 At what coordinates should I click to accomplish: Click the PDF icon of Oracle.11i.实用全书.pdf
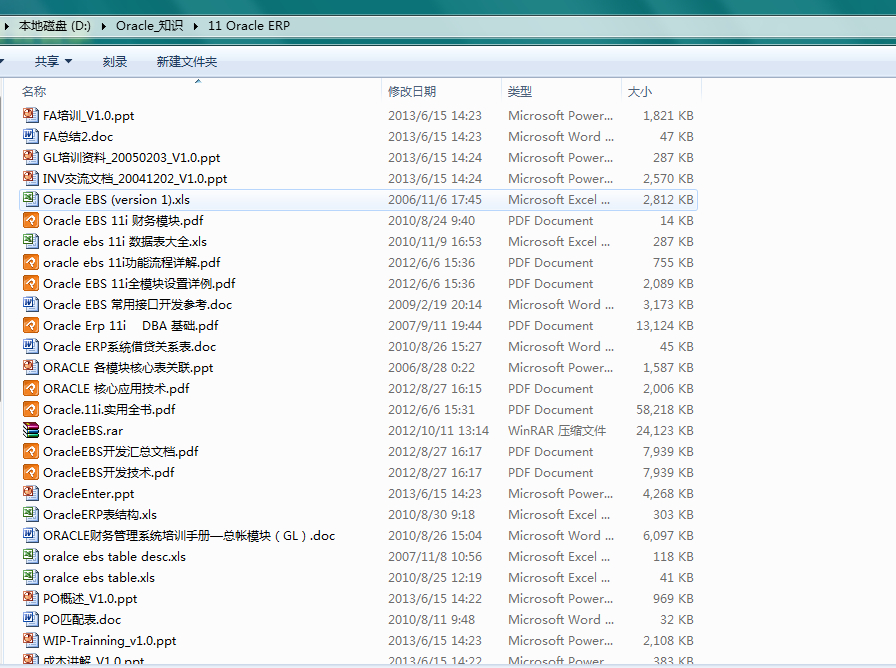click(30, 409)
